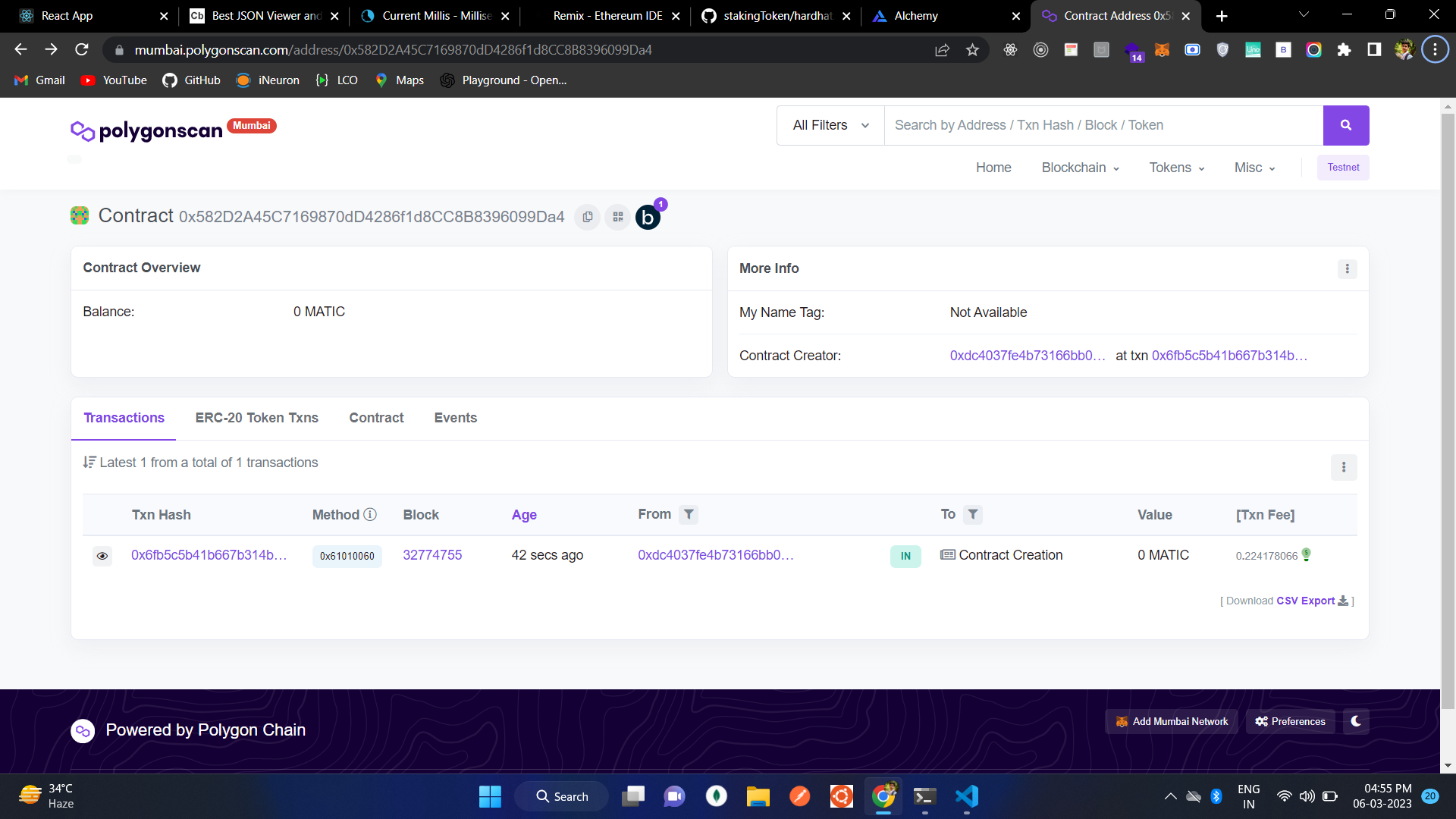1456x819 pixels.
Task: Click the gas fee lightbulb icon
Action: pyautogui.click(x=1305, y=555)
